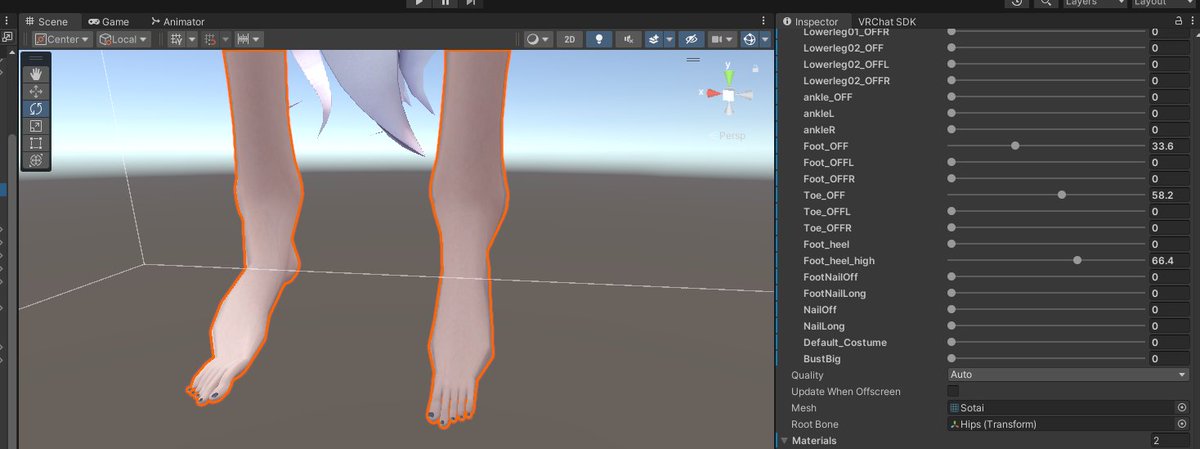Adjust the Foot_OFF blendshape slider
1200x449 pixels.
pyautogui.click(x=1047, y=146)
